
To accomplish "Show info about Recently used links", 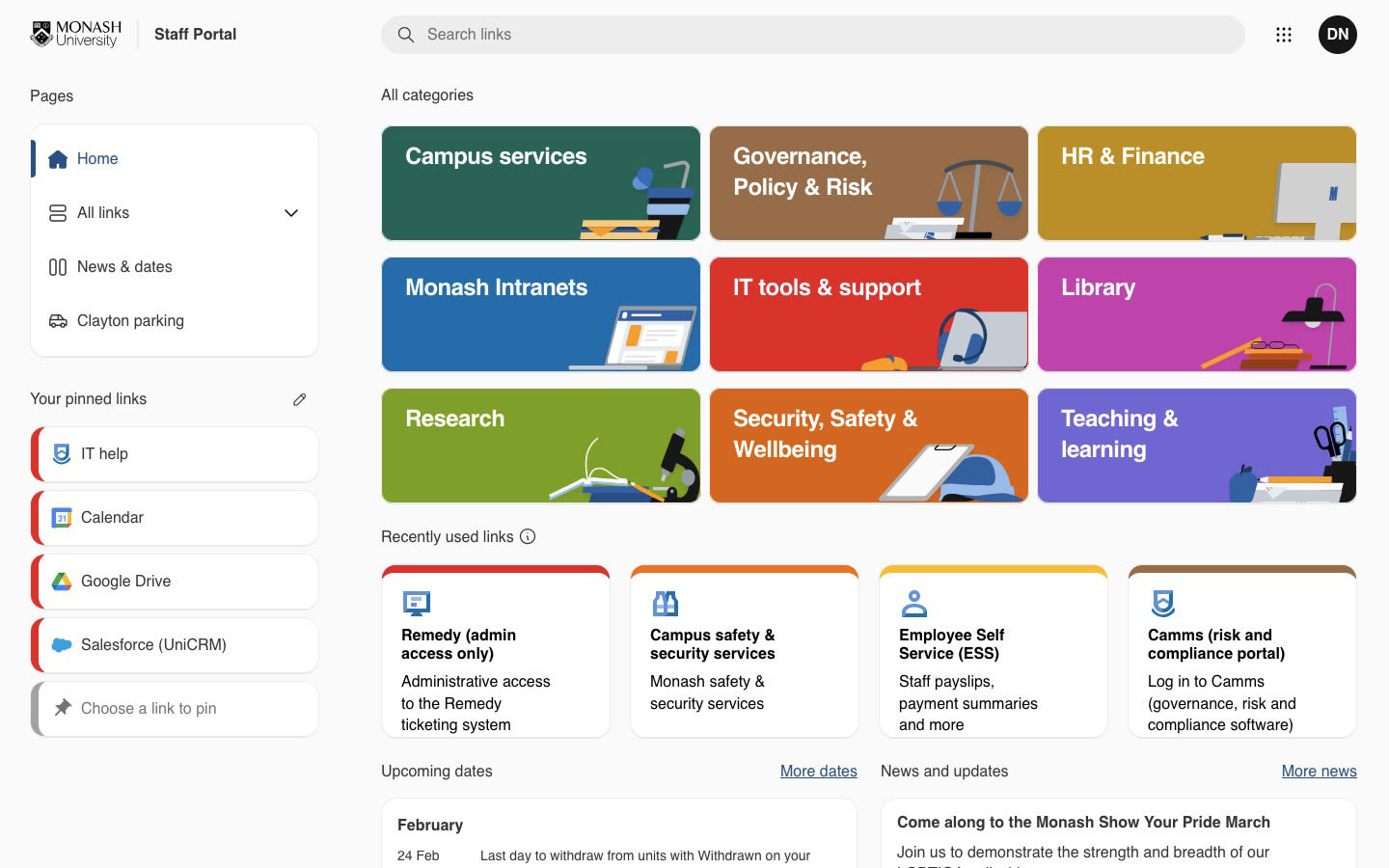I will click(x=528, y=536).
